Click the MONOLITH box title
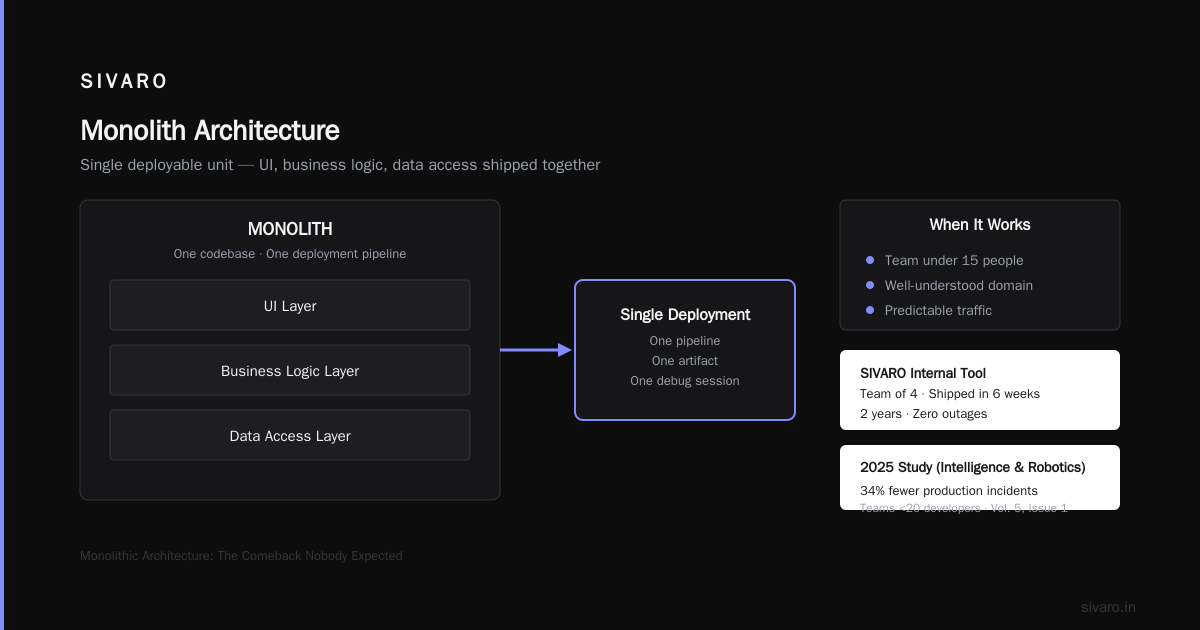This screenshot has width=1200, height=630. coord(290,229)
